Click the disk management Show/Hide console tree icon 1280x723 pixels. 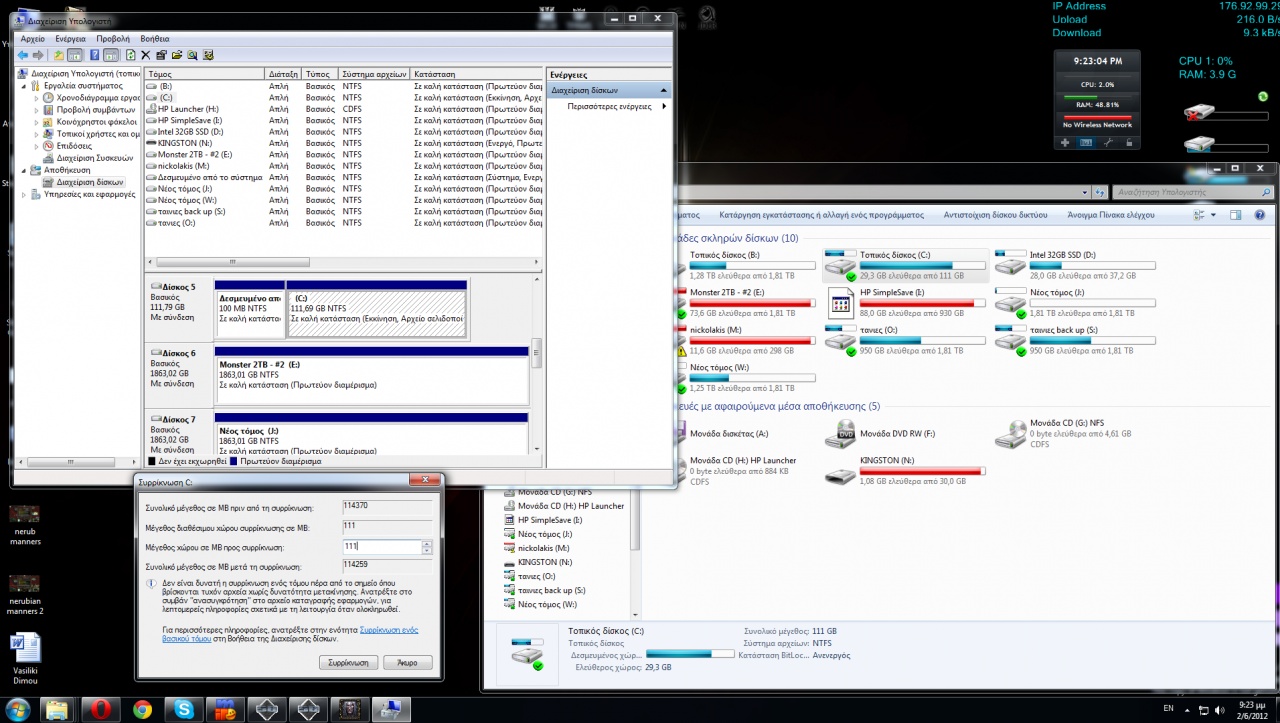pyautogui.click(x=74, y=55)
